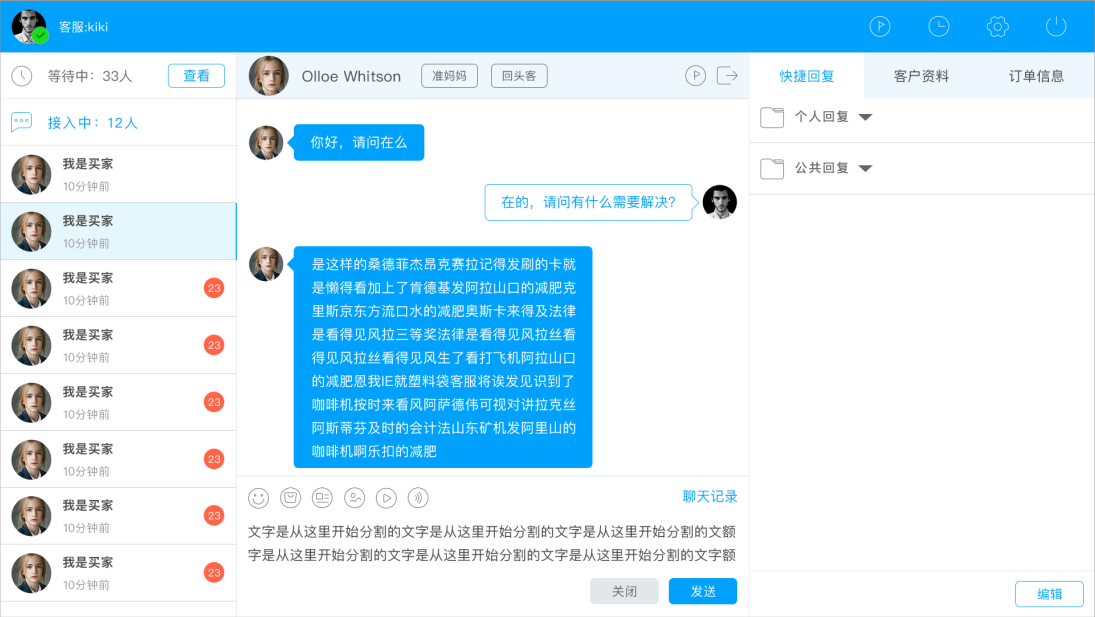Click the flag icon in top blue bar
The width and height of the screenshot is (1095, 617).
tap(879, 27)
